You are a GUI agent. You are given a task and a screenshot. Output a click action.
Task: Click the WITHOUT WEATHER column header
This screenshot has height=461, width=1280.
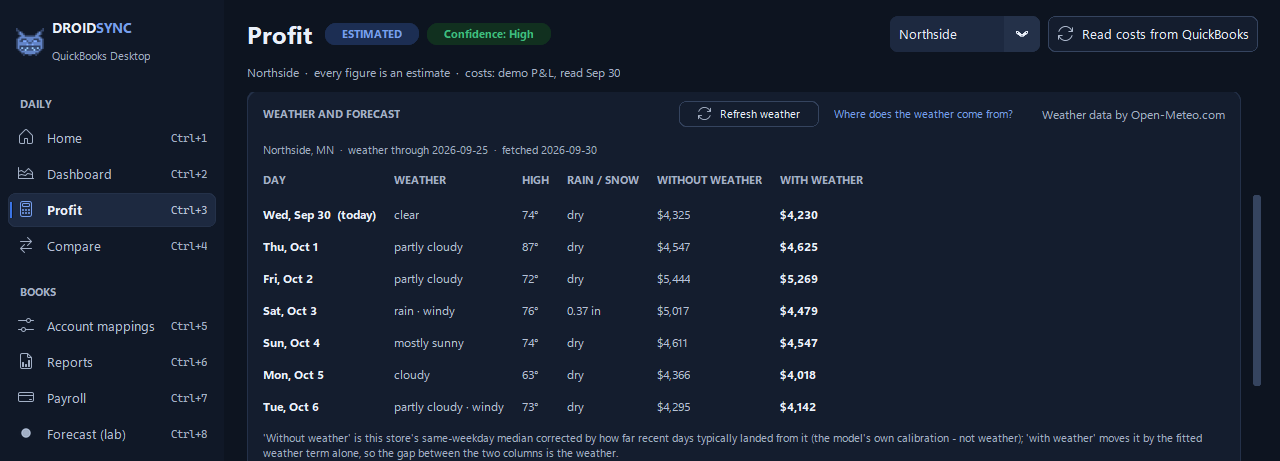coord(709,180)
